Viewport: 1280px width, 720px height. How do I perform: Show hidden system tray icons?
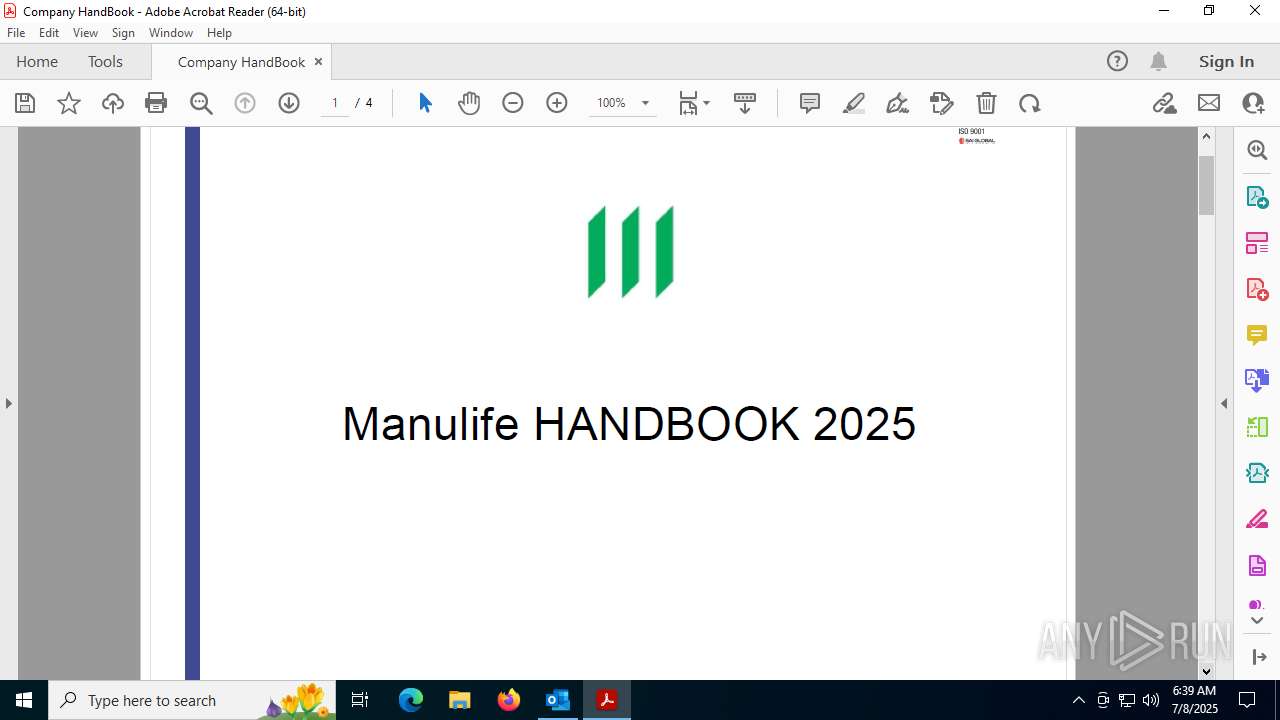tap(1078, 700)
